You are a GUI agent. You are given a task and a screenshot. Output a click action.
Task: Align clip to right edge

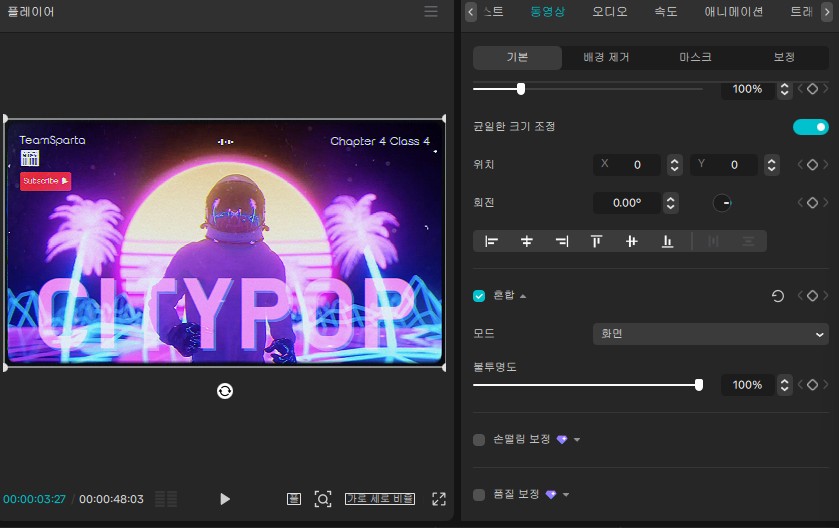tap(562, 241)
